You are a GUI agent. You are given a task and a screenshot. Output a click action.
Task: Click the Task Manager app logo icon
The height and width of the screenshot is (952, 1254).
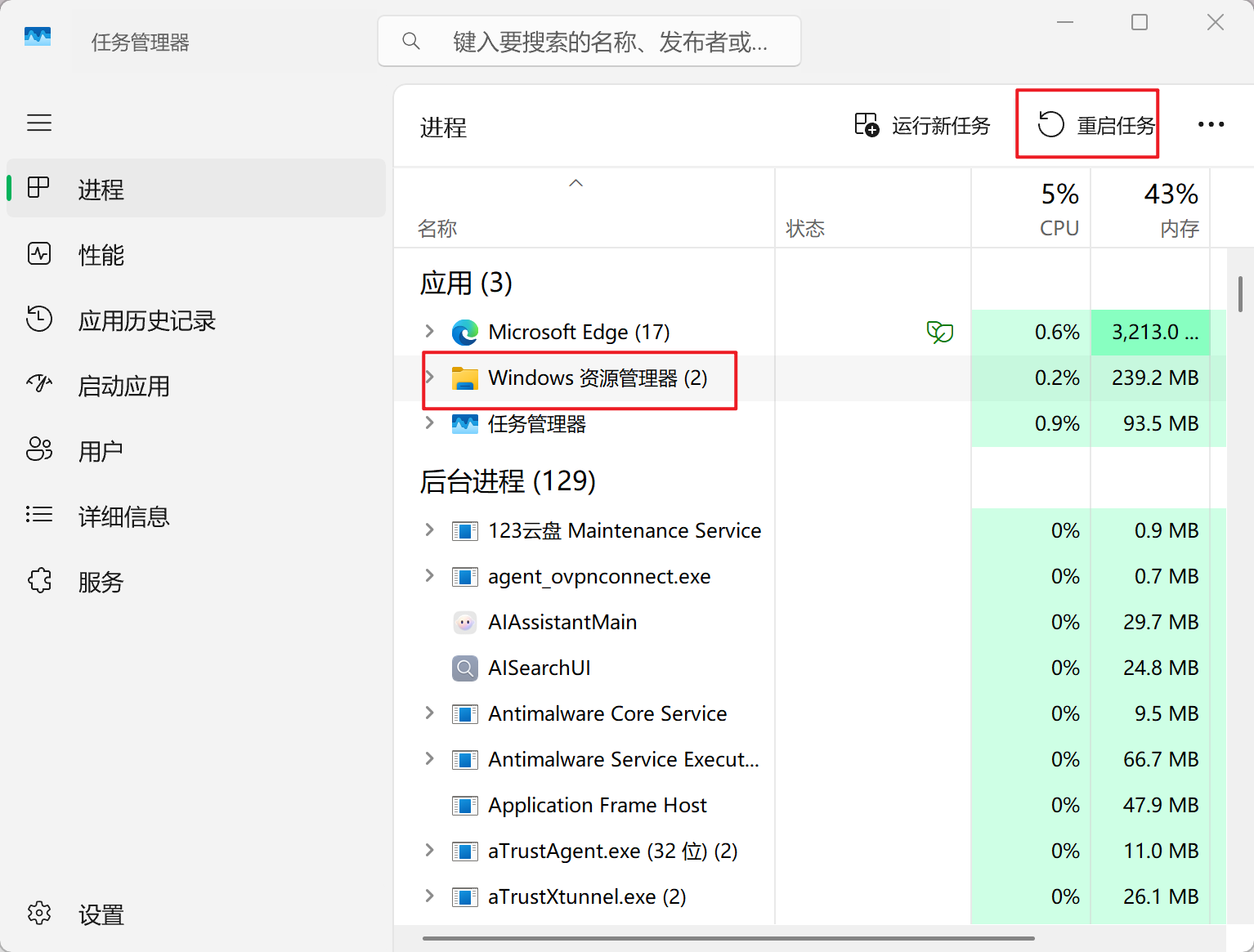click(x=38, y=37)
